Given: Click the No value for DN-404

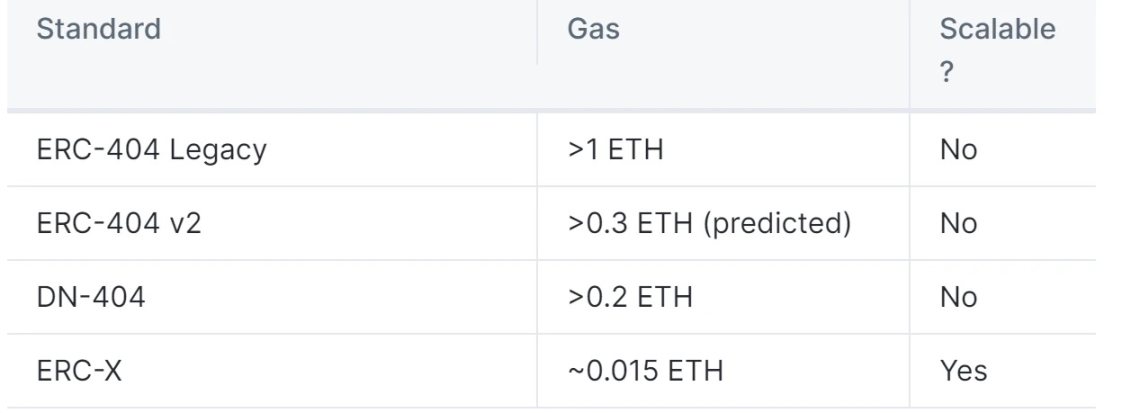Looking at the screenshot, I should pos(958,297).
